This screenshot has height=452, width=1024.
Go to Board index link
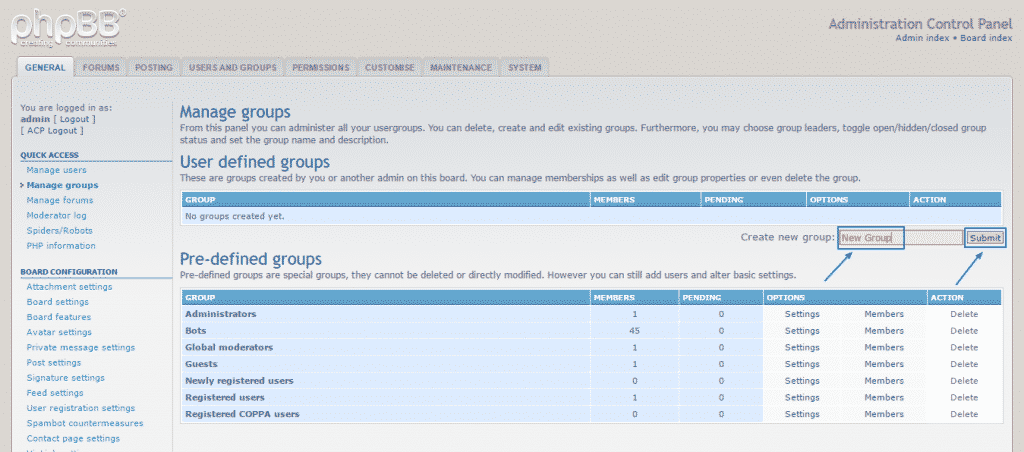(986, 38)
